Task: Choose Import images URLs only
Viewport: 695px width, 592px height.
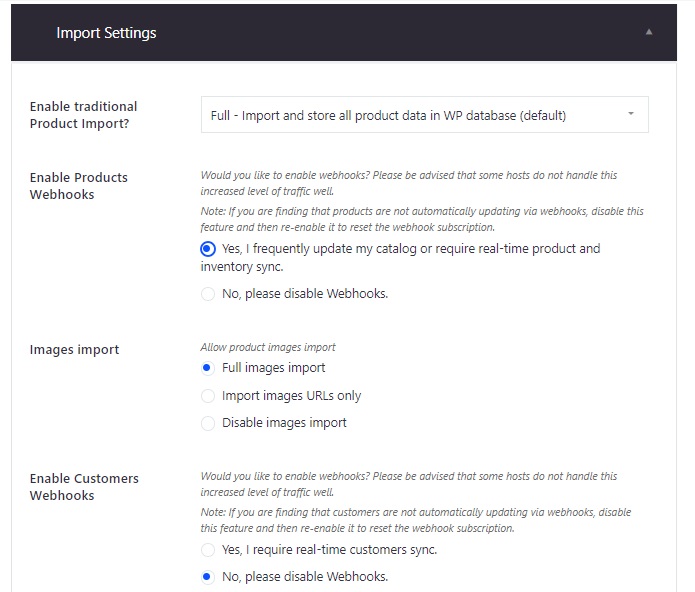Action: point(208,396)
